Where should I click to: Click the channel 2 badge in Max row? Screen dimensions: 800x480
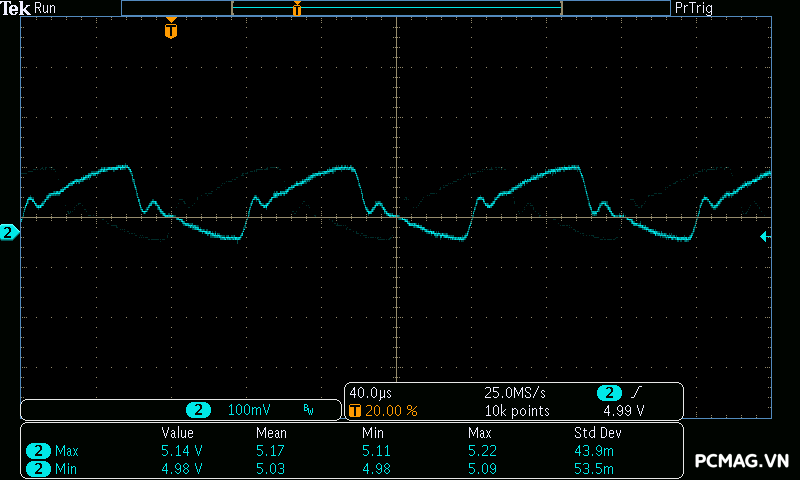[x=39, y=451]
